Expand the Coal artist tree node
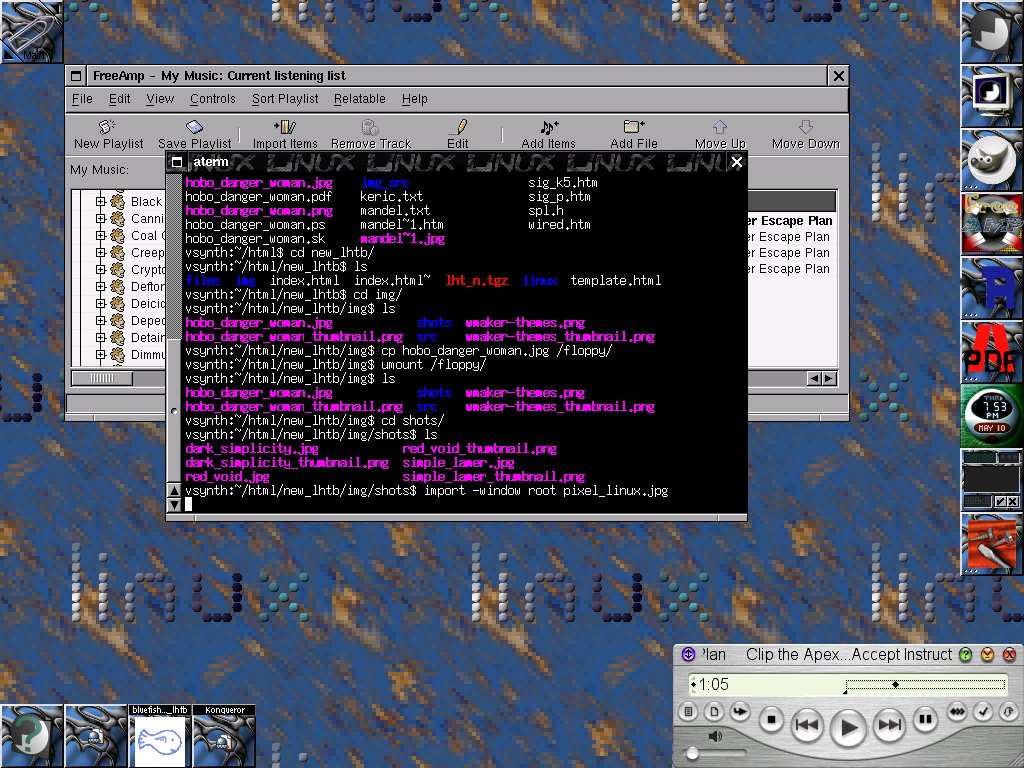 pyautogui.click(x=101, y=236)
